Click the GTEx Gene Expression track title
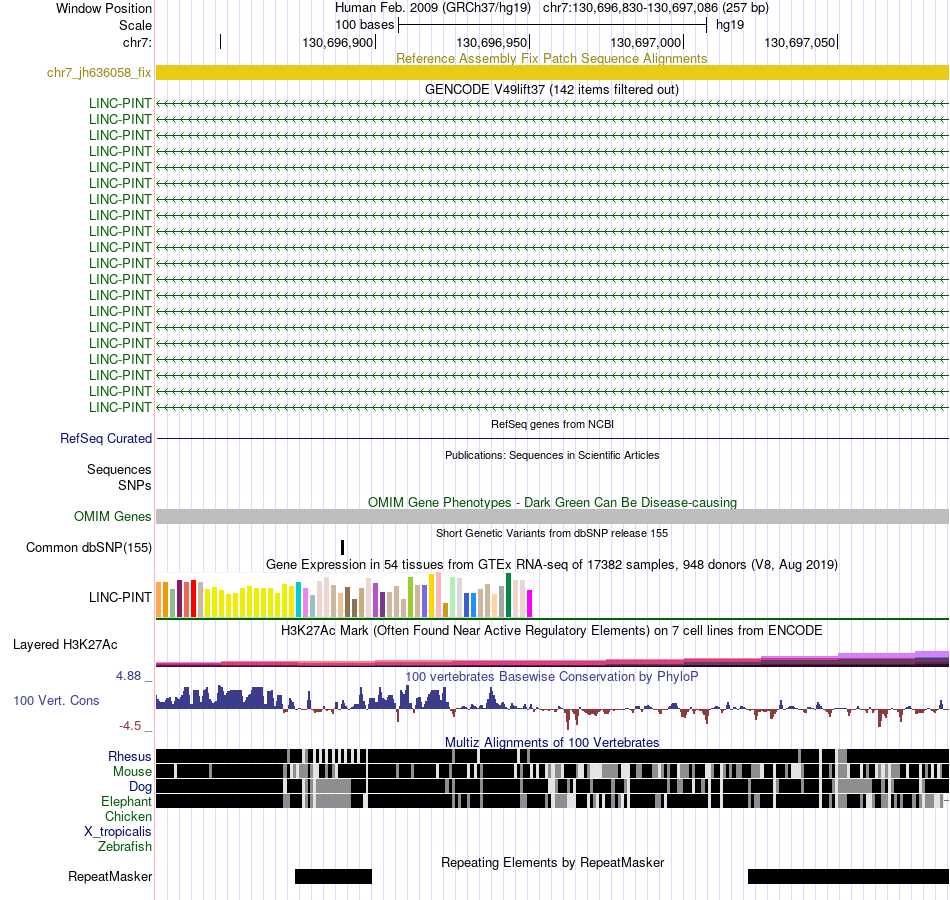This screenshot has width=950, height=900. [x=551, y=564]
